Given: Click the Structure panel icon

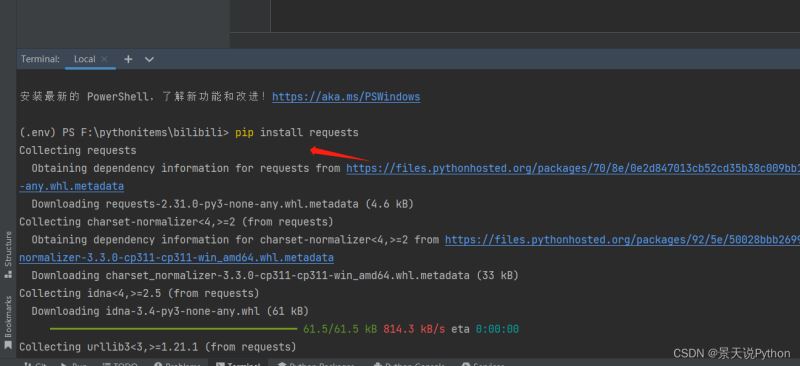Looking at the screenshot, I should [x=8, y=274].
